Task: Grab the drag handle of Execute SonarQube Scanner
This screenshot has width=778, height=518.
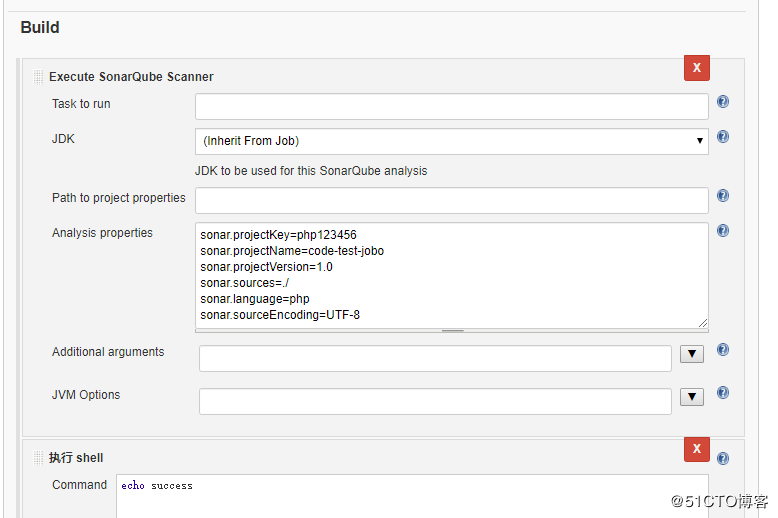Action: click(38, 77)
